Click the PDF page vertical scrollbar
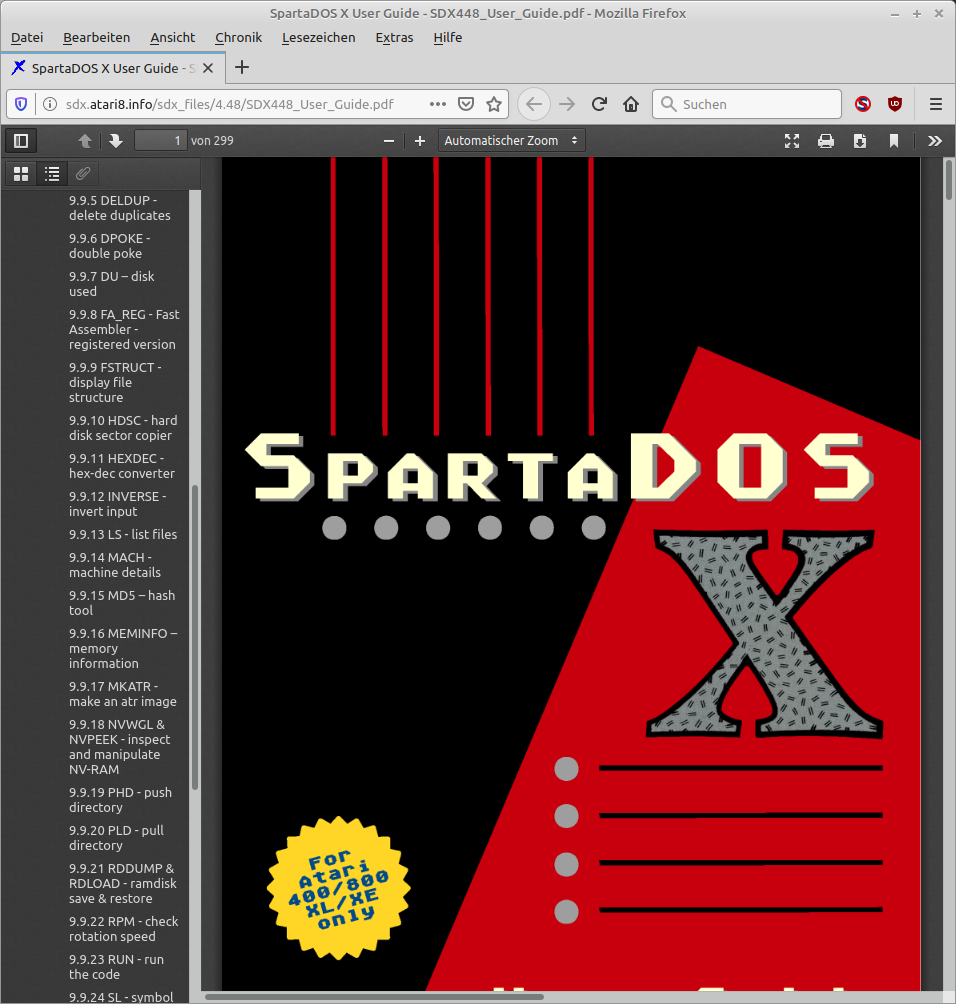 (x=949, y=180)
